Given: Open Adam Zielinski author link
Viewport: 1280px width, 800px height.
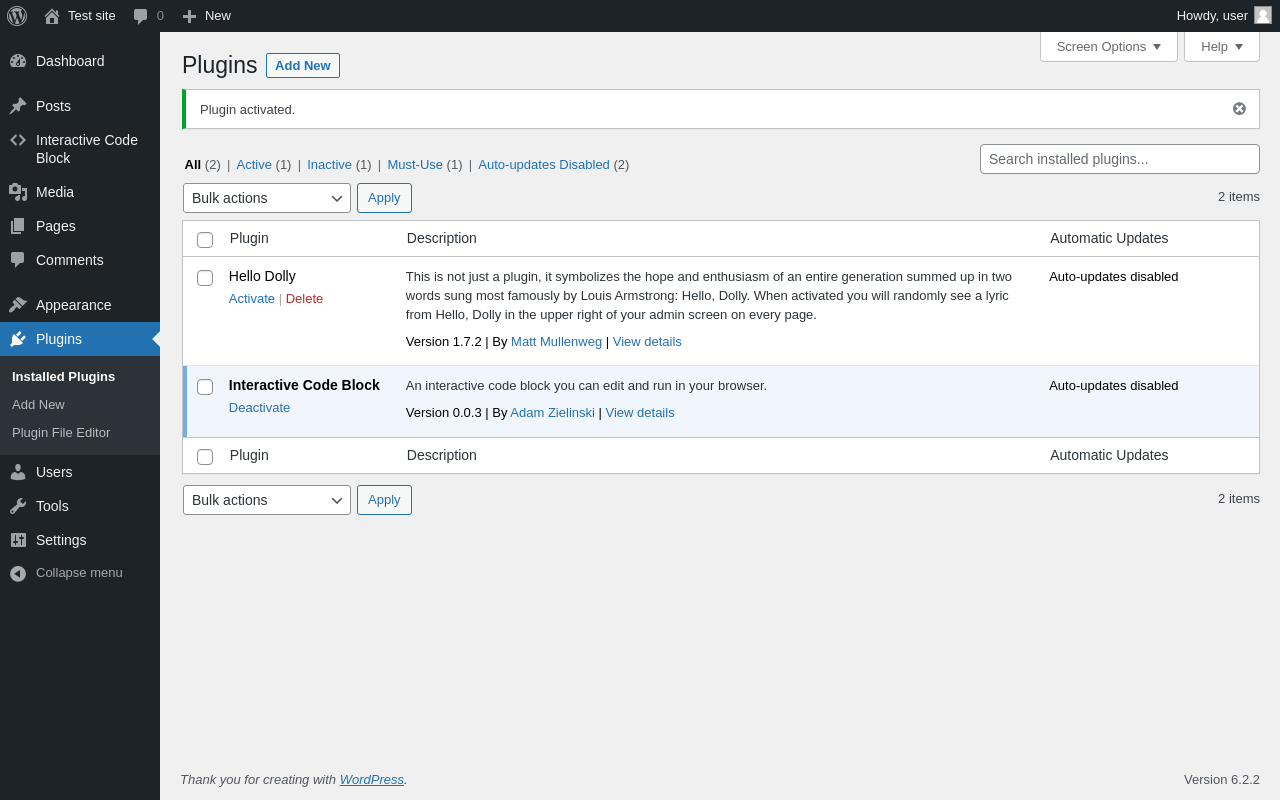Looking at the screenshot, I should tap(552, 413).
